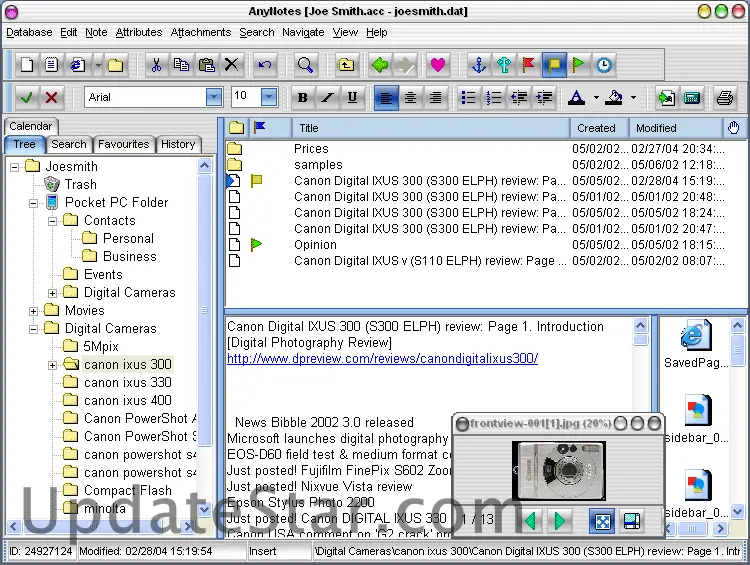Sort notes by Modified column header

pyautogui.click(x=675, y=128)
